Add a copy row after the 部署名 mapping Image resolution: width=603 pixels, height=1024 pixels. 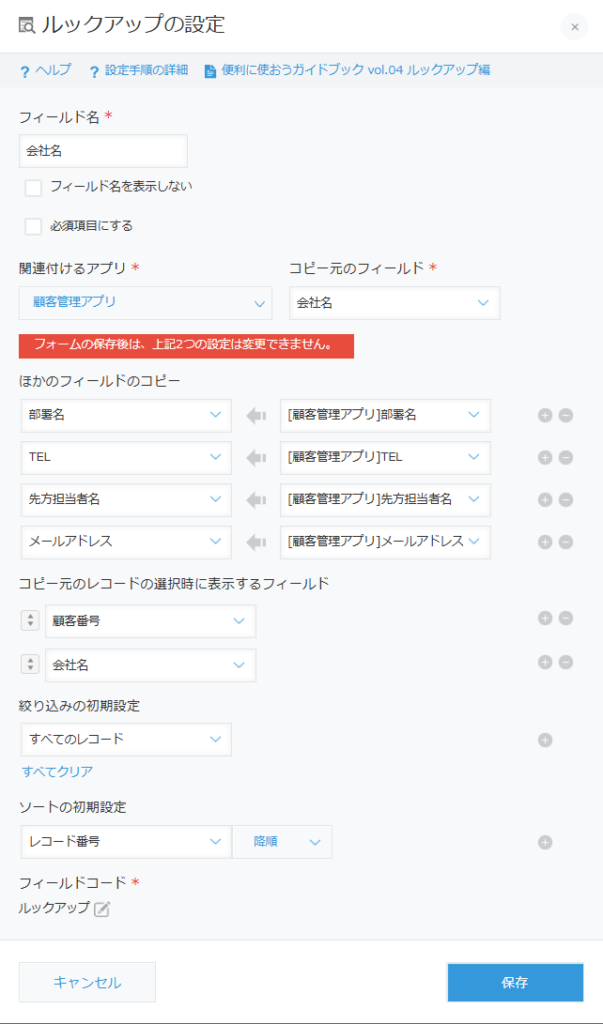coord(545,415)
